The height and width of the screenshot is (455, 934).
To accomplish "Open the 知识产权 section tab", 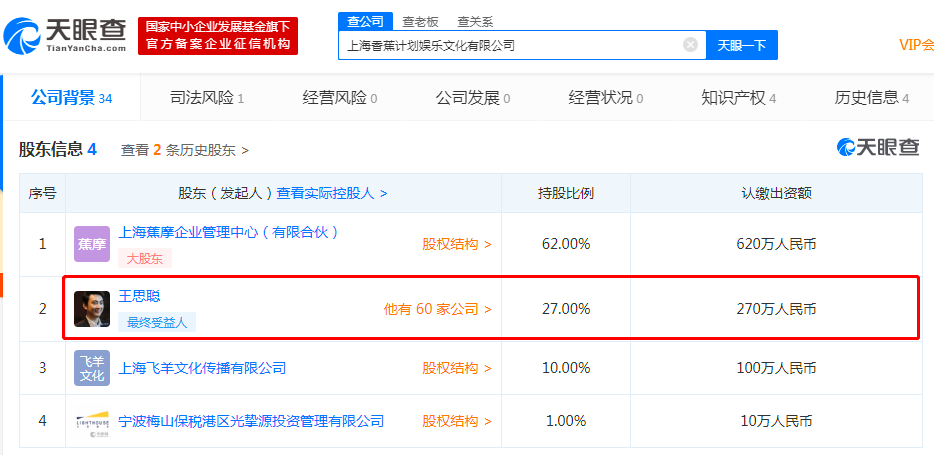I will (x=739, y=97).
